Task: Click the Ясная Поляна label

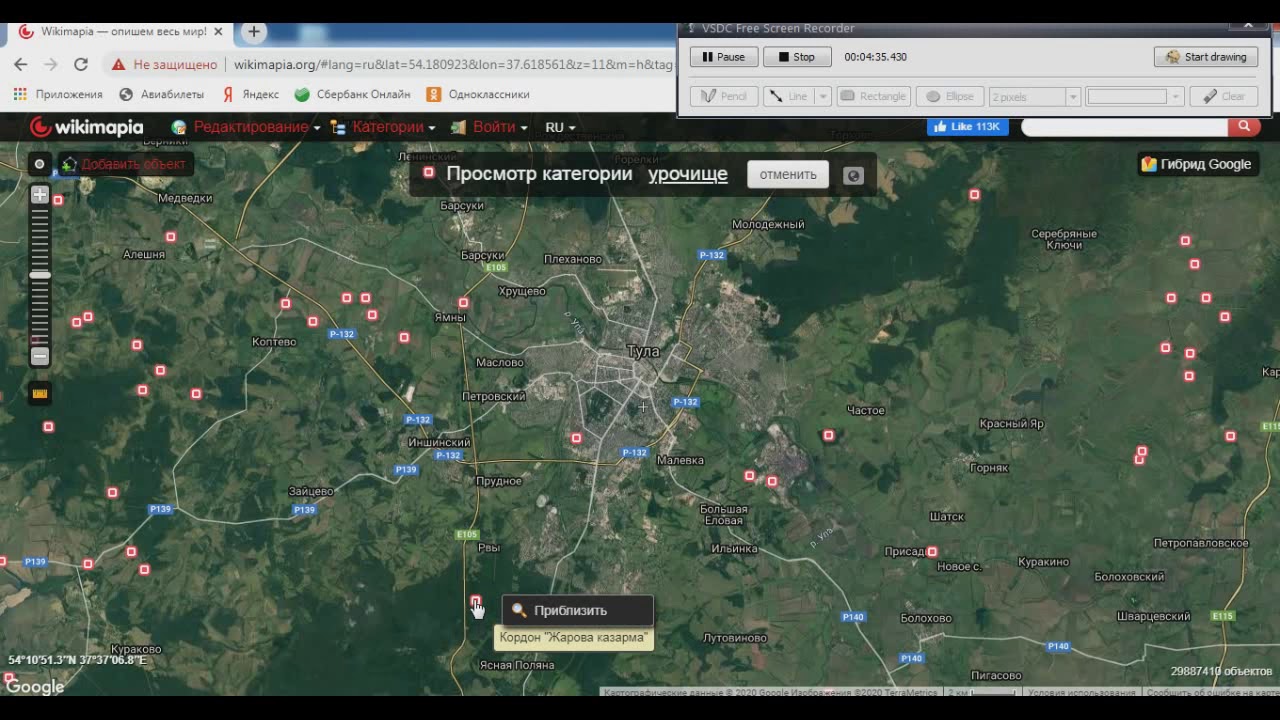Action: pos(517,665)
